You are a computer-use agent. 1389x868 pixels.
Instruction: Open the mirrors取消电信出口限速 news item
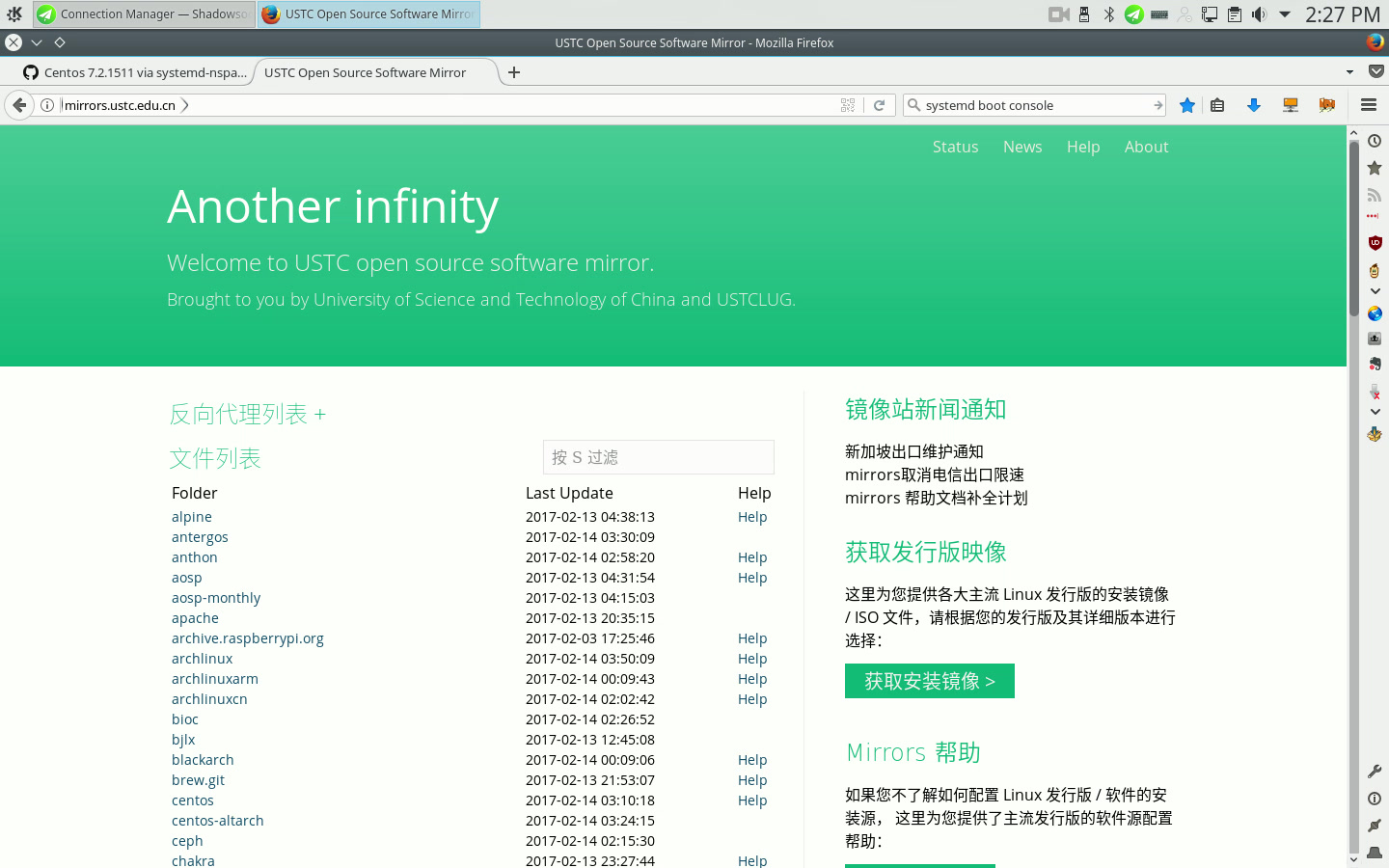pos(935,475)
